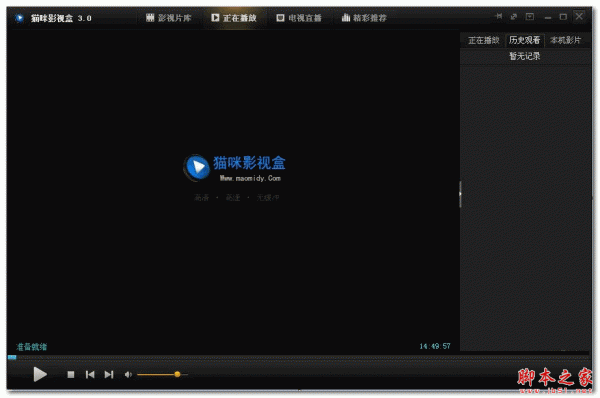Select the 正在播放 sidebar tab
The width and height of the screenshot is (600, 398).
coord(483,40)
